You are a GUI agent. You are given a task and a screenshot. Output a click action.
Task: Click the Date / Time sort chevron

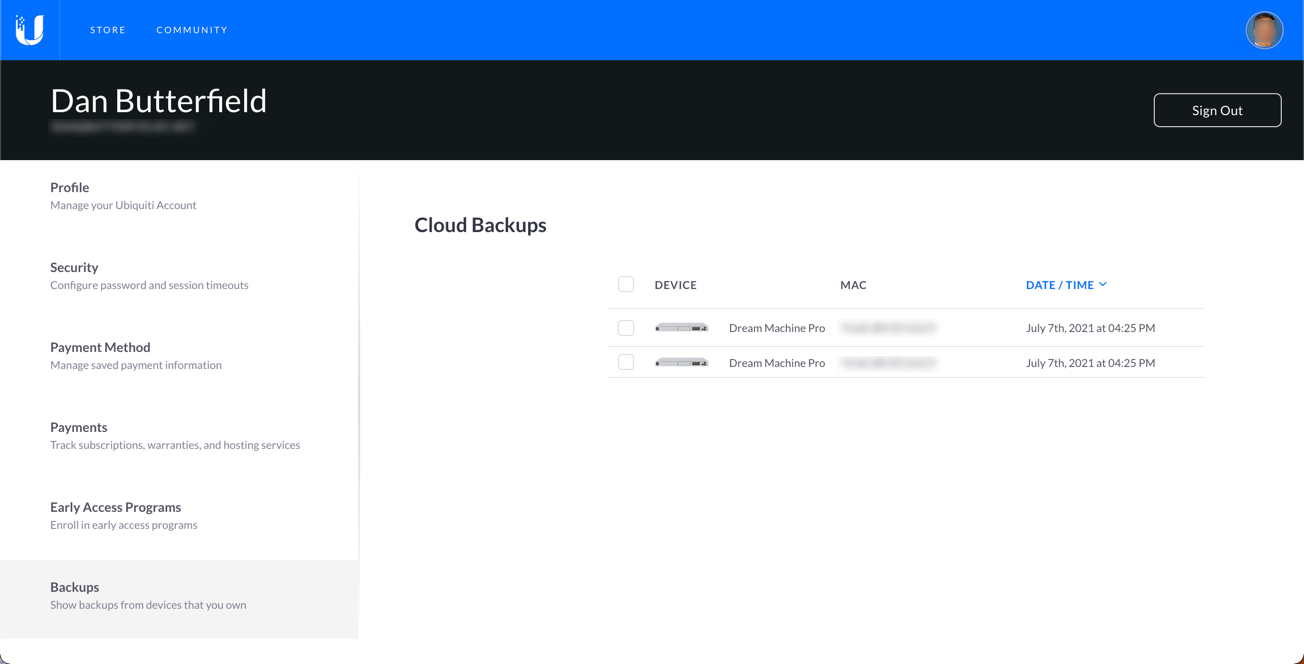tap(1103, 285)
